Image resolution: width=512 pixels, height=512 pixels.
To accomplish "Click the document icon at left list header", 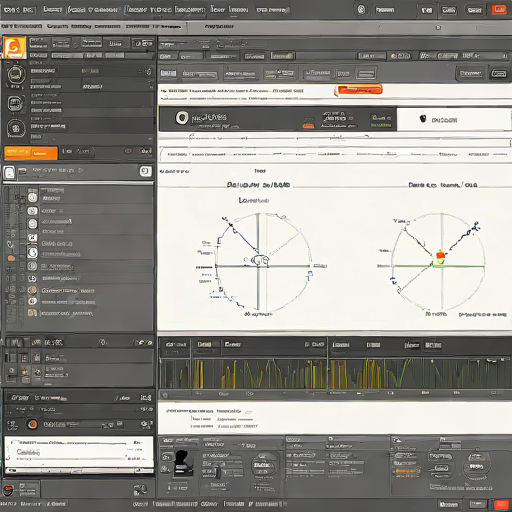I will coord(9,173).
